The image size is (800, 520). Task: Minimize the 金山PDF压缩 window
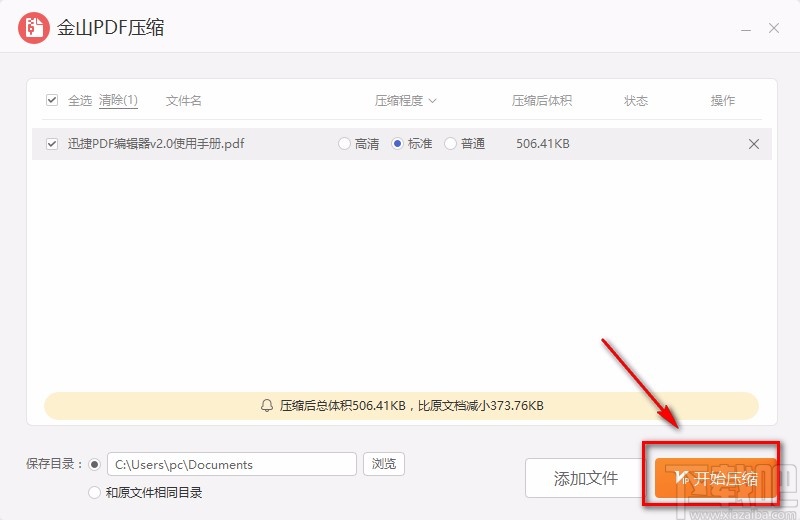(746, 29)
